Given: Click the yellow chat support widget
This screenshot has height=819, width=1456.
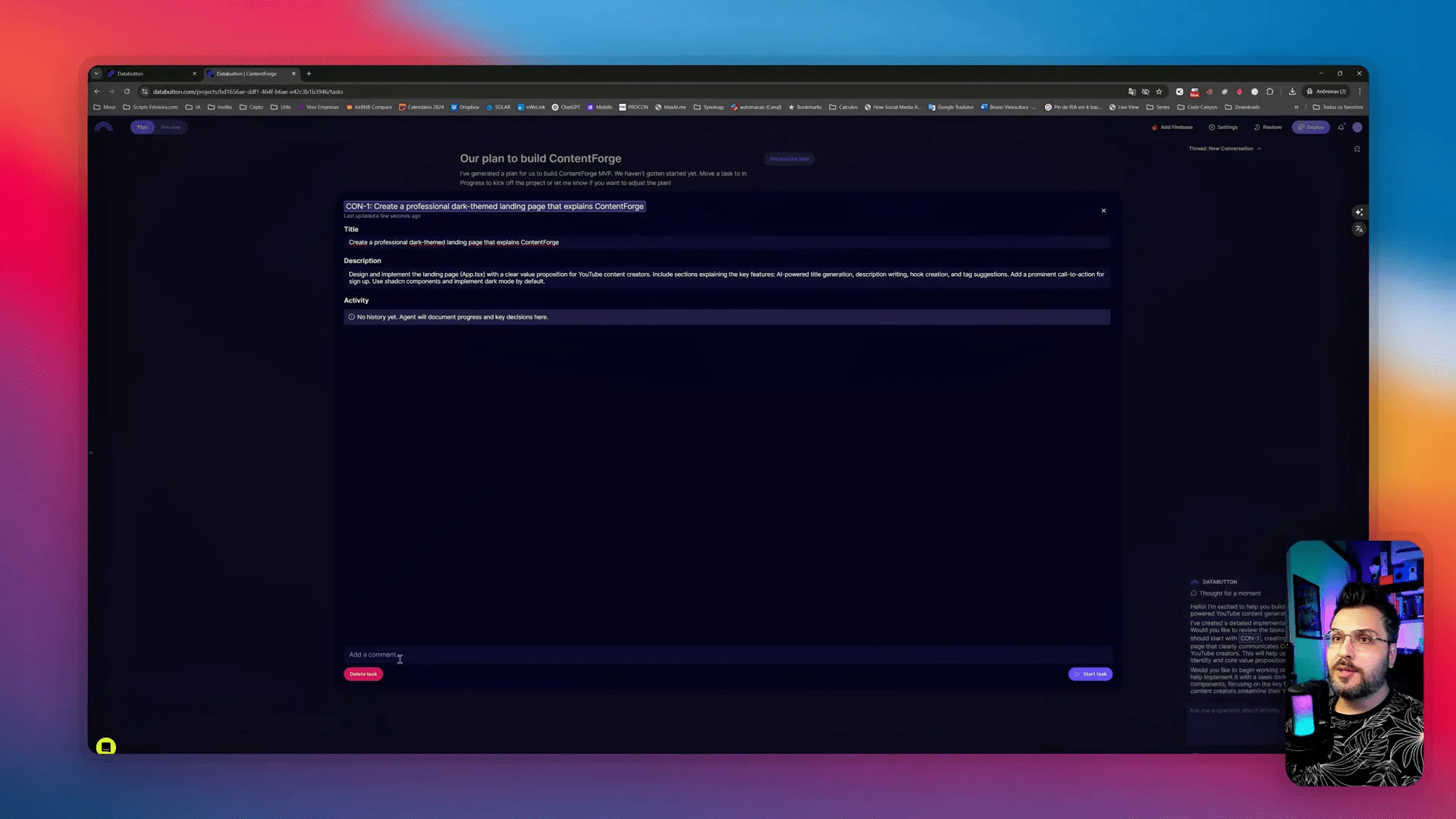Looking at the screenshot, I should (x=106, y=747).
